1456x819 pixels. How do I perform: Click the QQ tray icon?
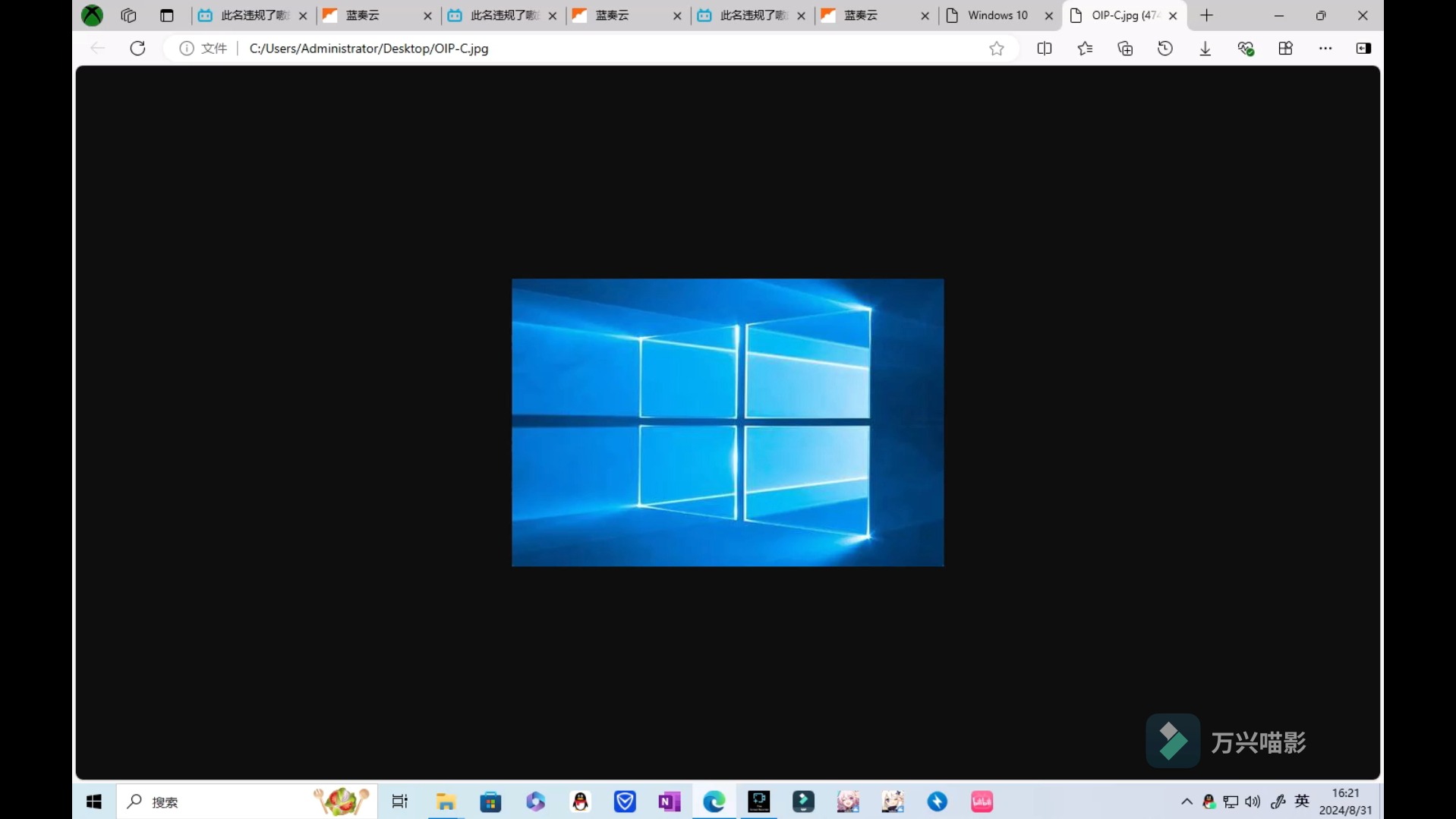(1209, 802)
